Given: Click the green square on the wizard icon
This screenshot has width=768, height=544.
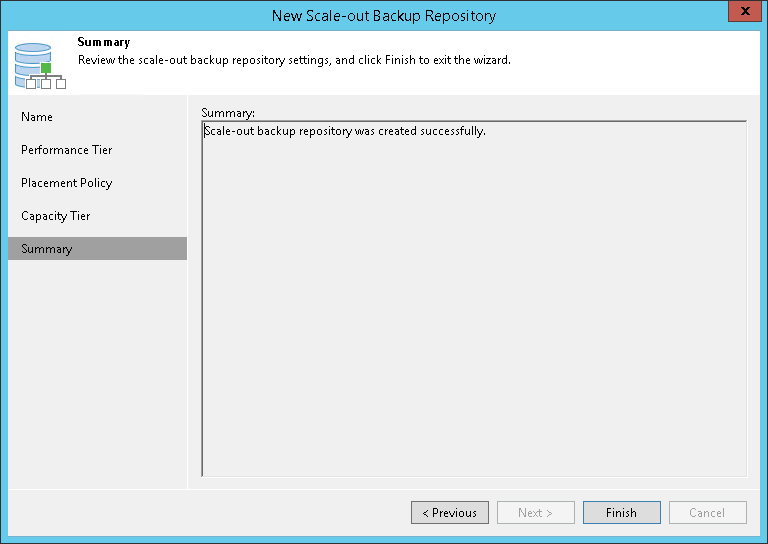Looking at the screenshot, I should coord(48,68).
